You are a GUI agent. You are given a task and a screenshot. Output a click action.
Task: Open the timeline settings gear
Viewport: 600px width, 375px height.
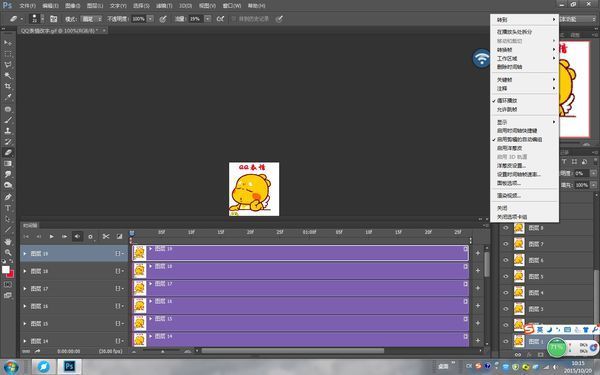[x=90, y=237]
